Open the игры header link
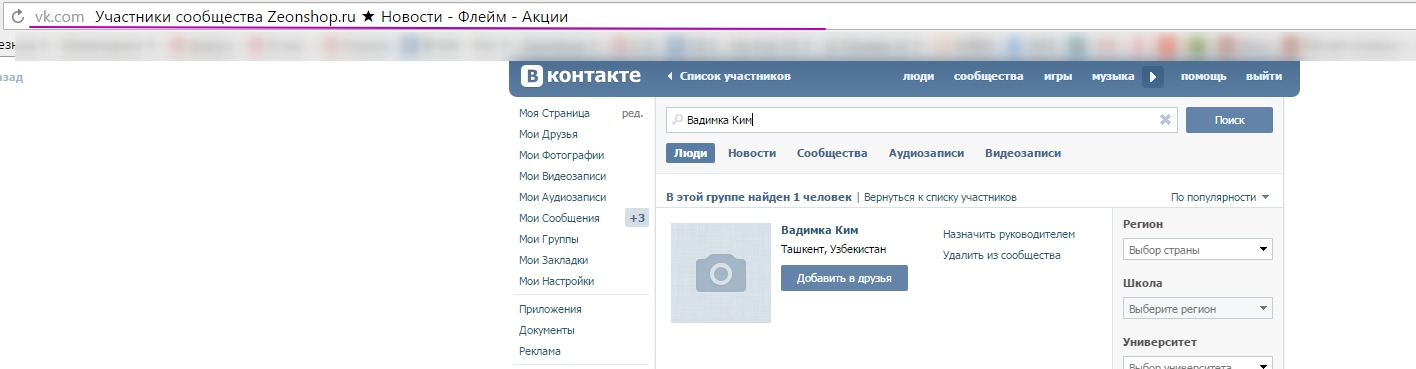The height and width of the screenshot is (369, 1416). click(x=1058, y=76)
